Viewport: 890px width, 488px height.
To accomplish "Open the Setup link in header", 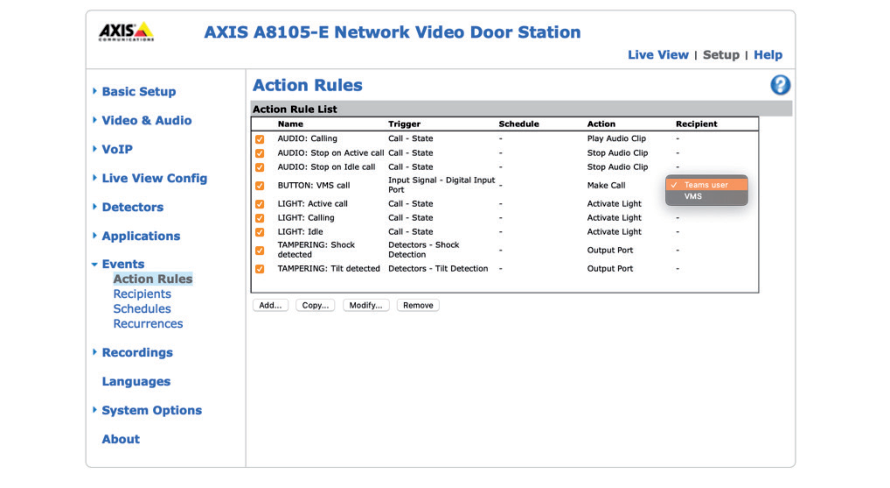I will pyautogui.click(x=721, y=55).
